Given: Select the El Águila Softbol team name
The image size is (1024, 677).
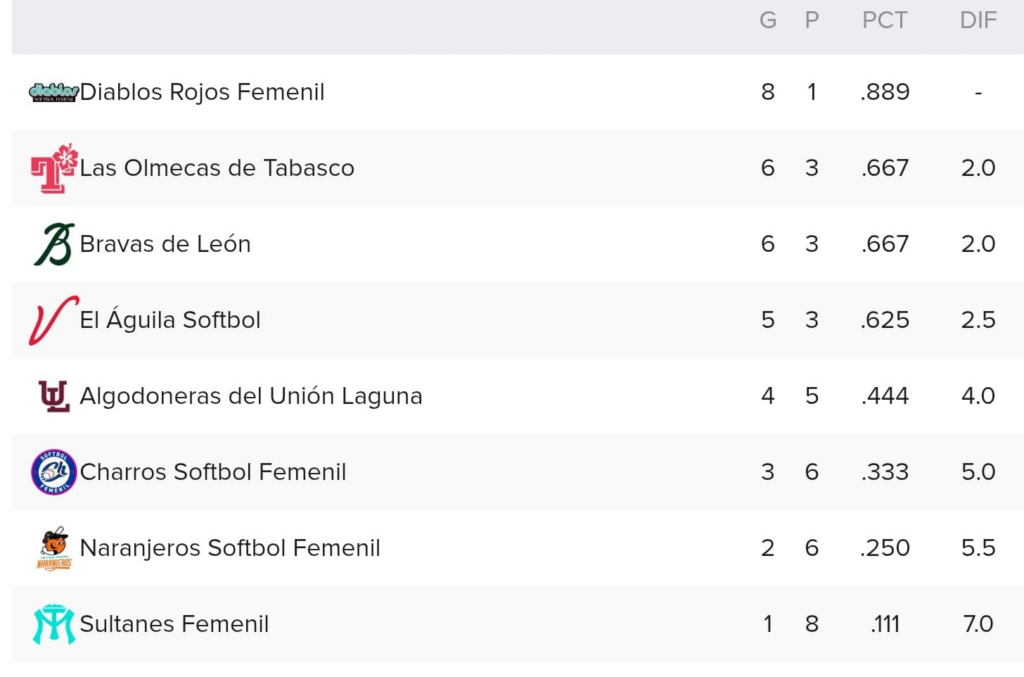Looking at the screenshot, I should pos(170,320).
